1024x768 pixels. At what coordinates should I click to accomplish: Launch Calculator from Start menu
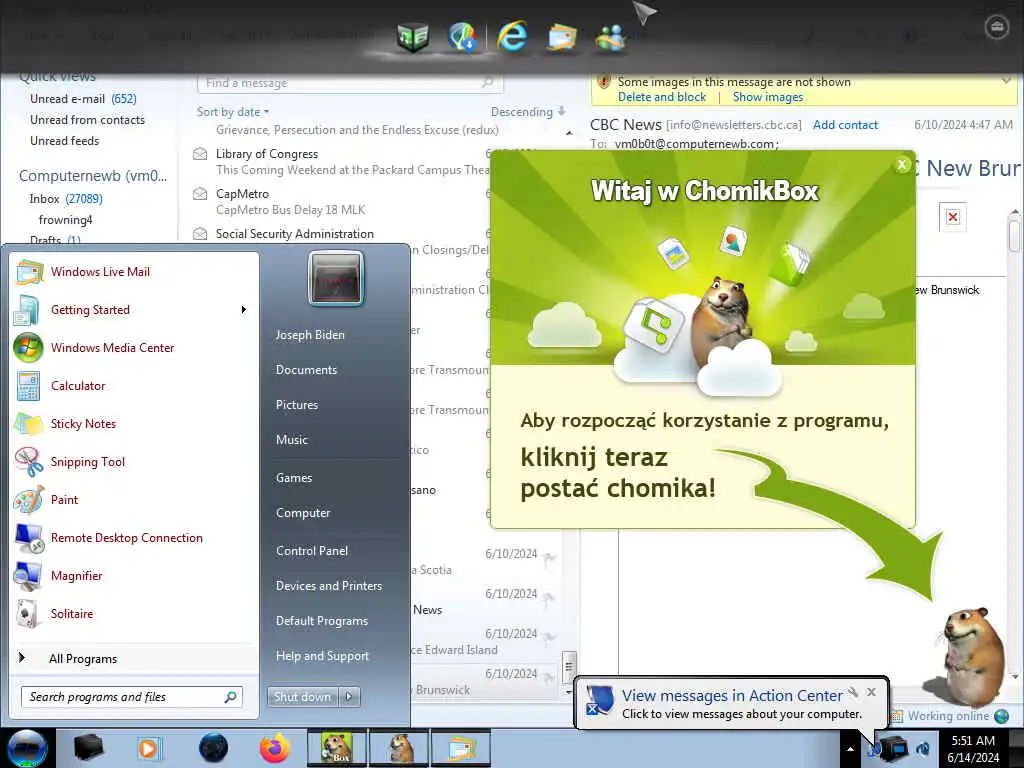(x=78, y=385)
